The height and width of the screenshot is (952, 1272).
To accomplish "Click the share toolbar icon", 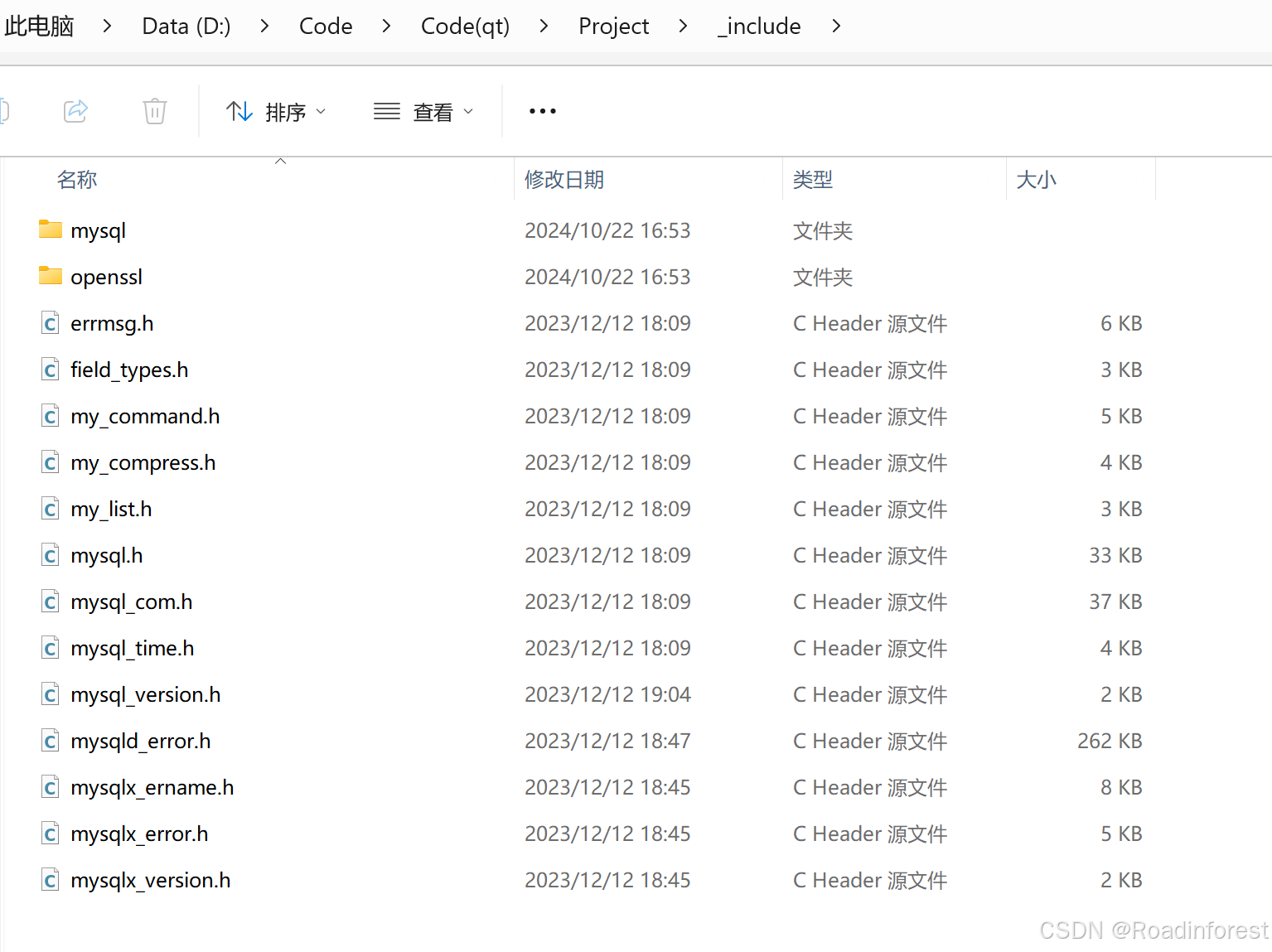I will point(75,110).
